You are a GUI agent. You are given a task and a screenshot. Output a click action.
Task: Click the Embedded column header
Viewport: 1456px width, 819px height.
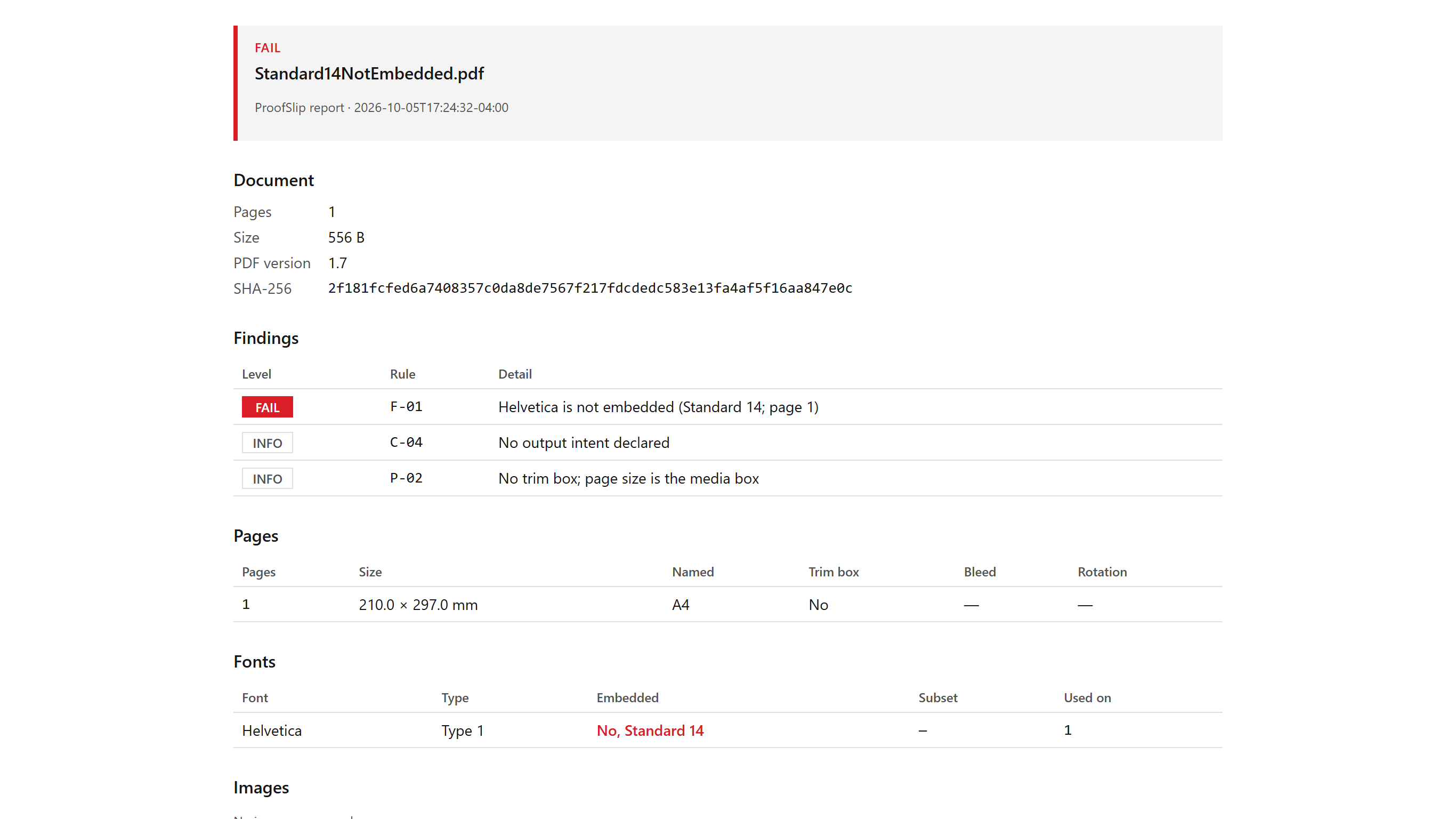(627, 697)
